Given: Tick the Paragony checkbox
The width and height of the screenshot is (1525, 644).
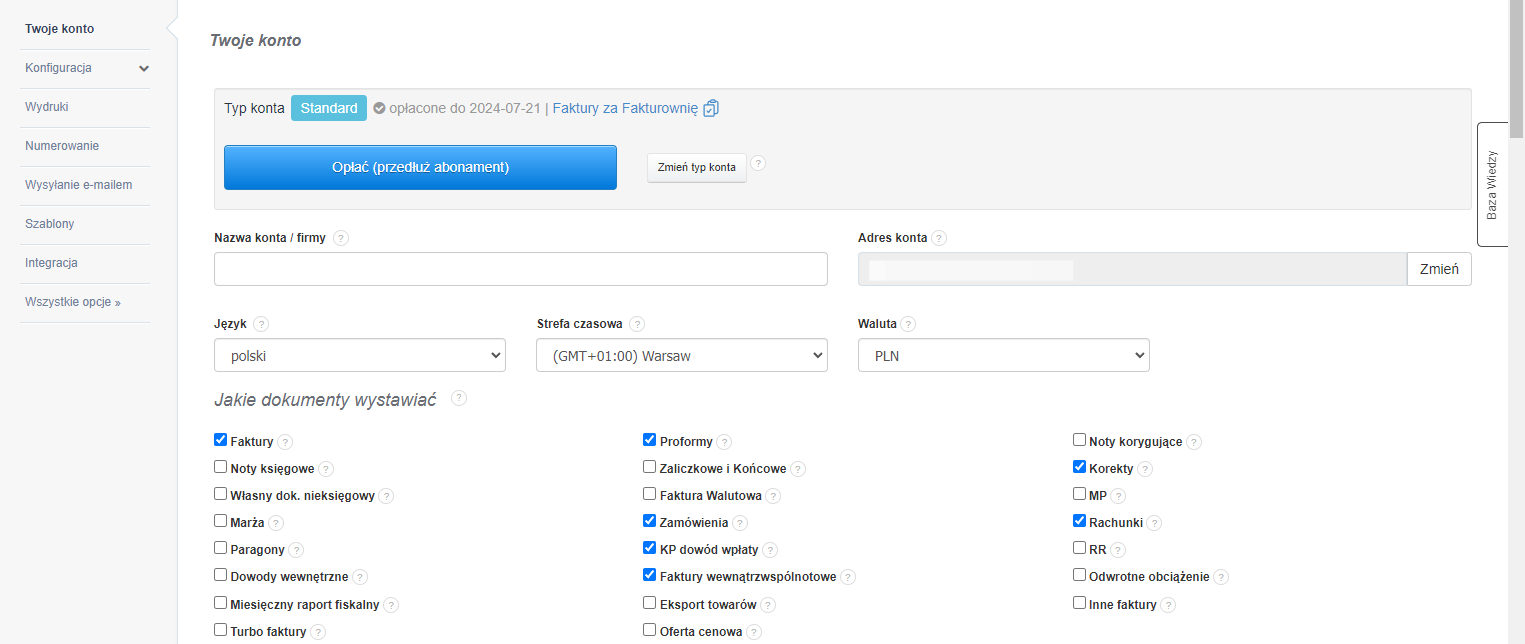Looking at the screenshot, I should (221, 548).
